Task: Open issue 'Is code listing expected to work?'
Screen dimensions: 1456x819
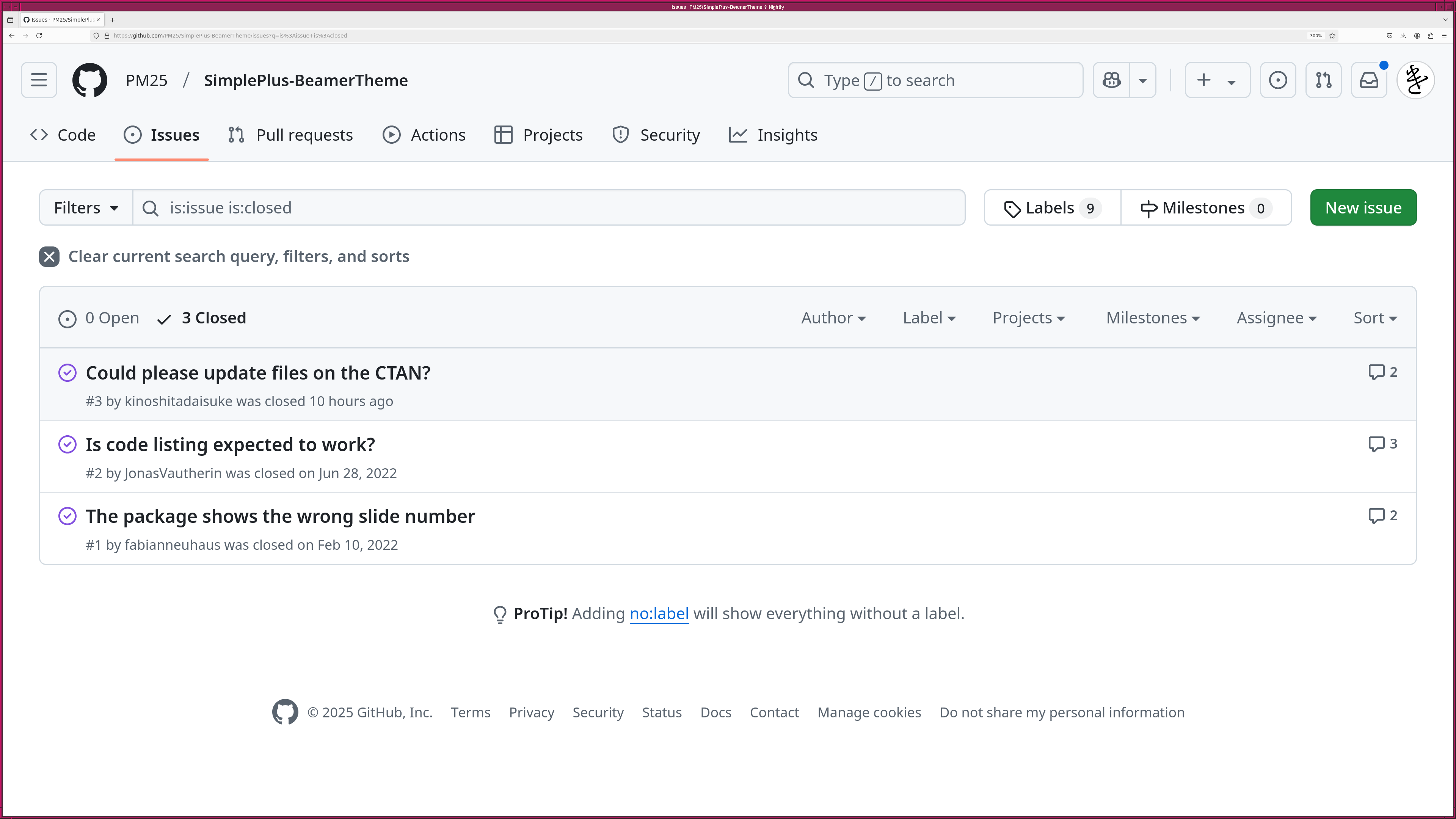Action: click(230, 445)
